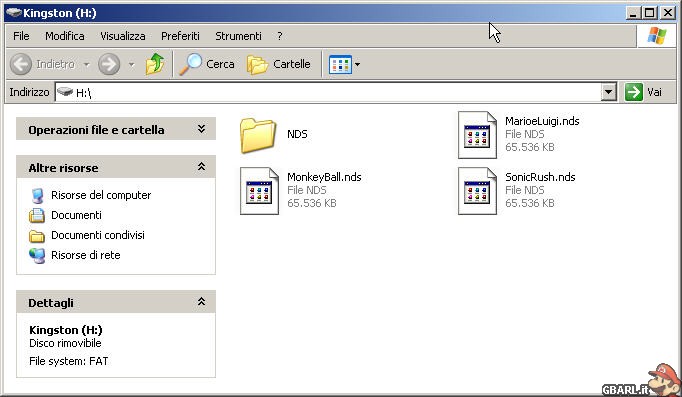The image size is (682, 397).
Task: Click the Back arrow button (Indietro)
Action: 43,64
